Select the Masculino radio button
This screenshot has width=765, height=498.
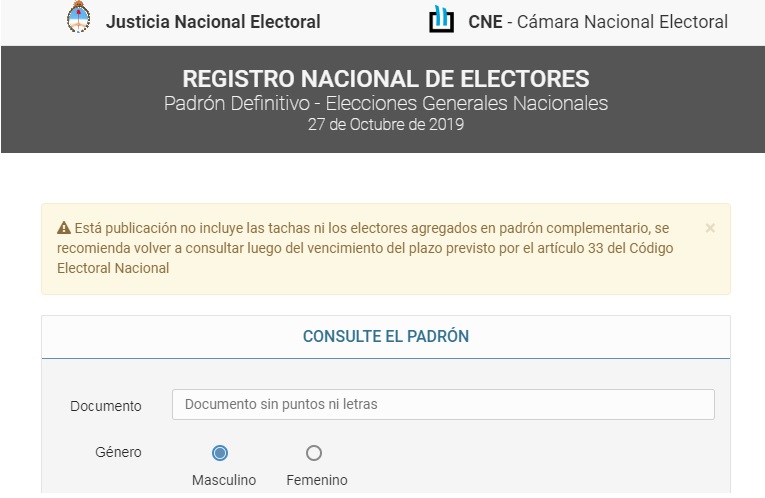coord(220,453)
